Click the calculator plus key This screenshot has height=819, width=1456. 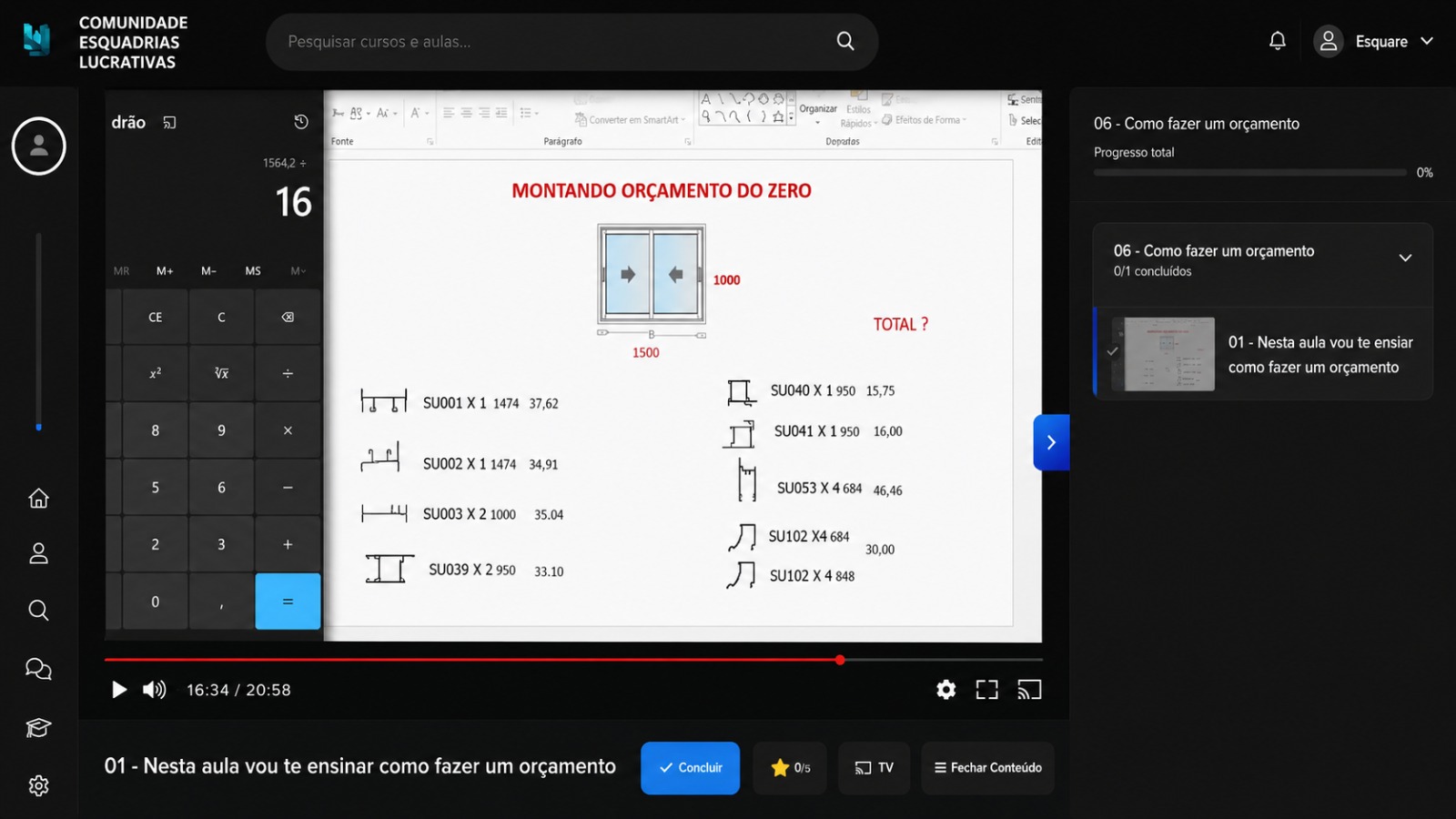pyautogui.click(x=288, y=544)
